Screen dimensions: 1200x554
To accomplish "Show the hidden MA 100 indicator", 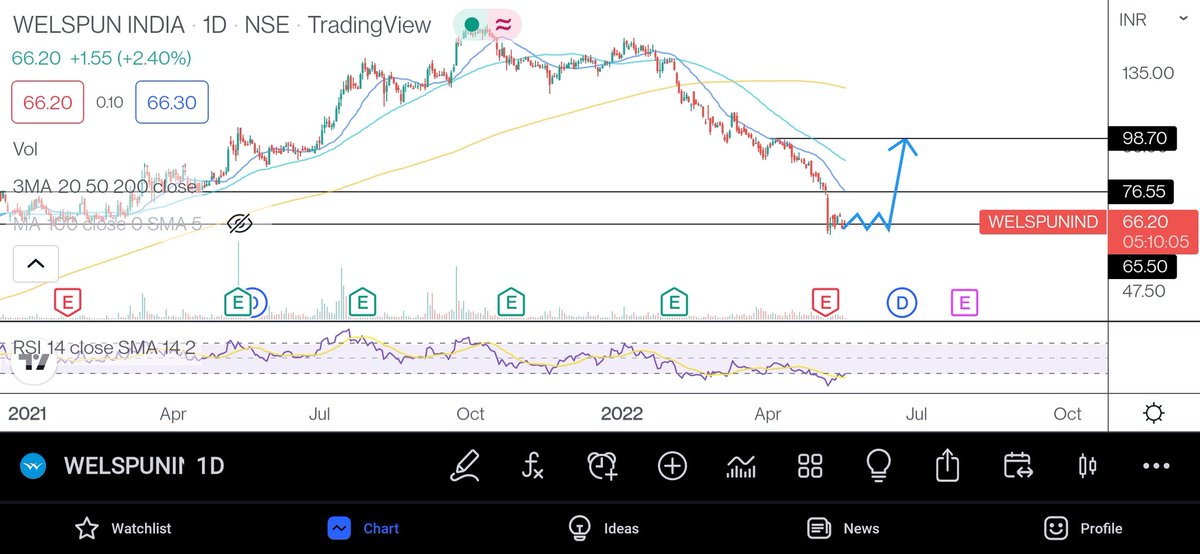I will point(239,224).
